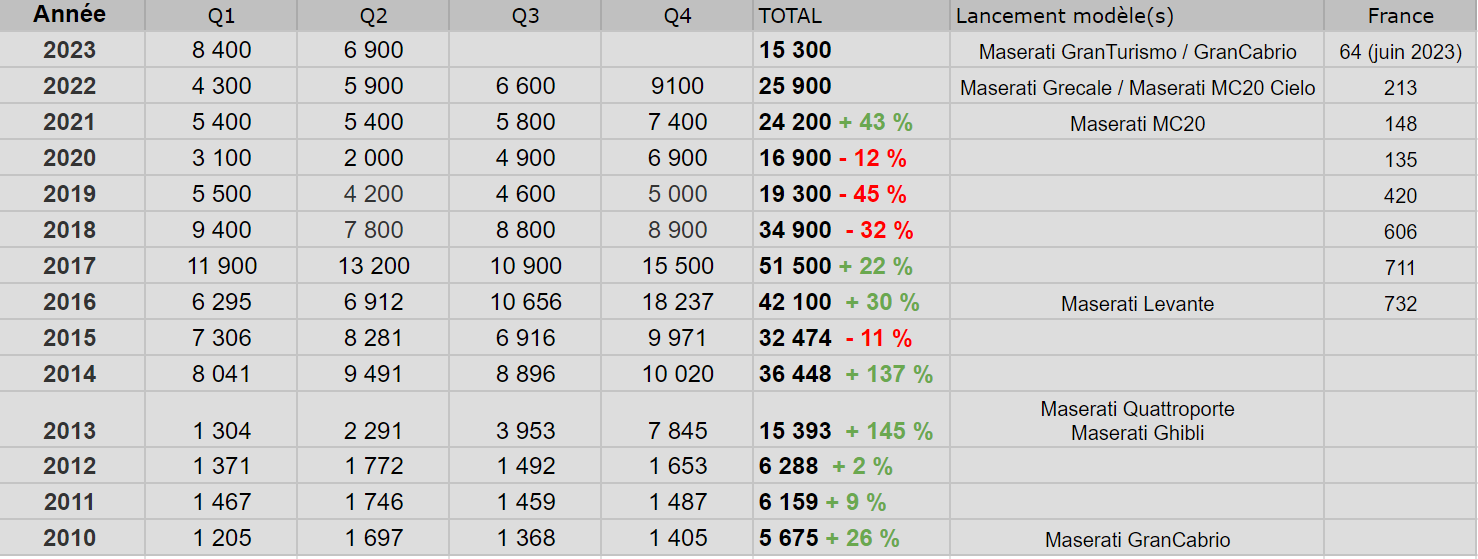The image size is (1478, 559).
Task: Click the 15 393 + 145 % cell
Action: click(851, 420)
